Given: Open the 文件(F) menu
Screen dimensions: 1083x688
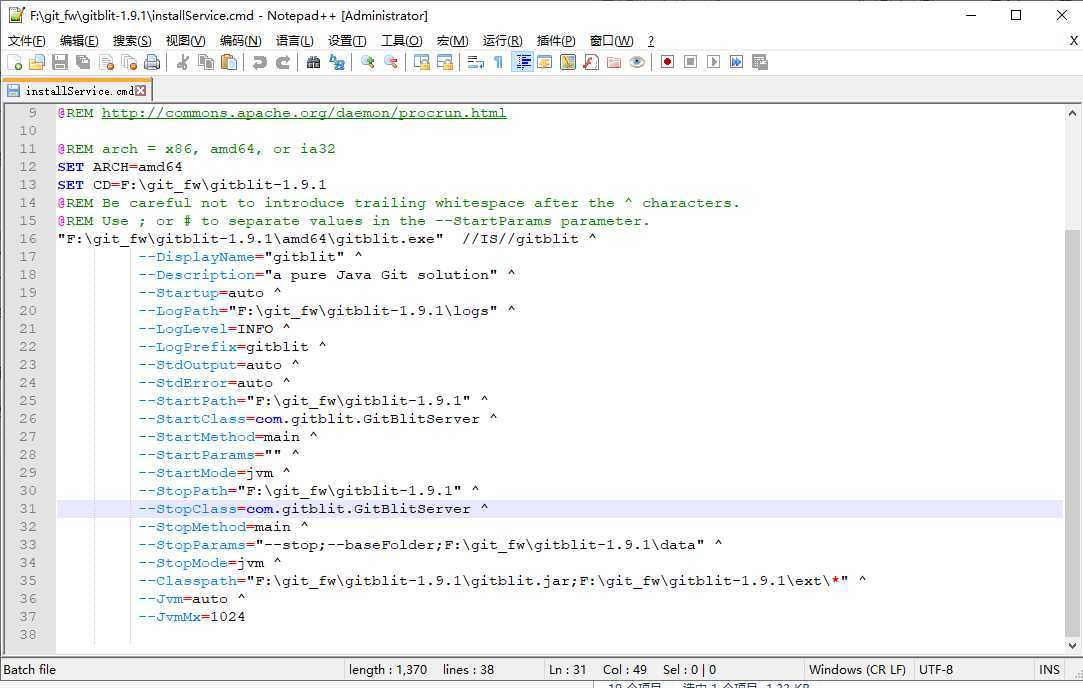Looking at the screenshot, I should click(26, 41).
